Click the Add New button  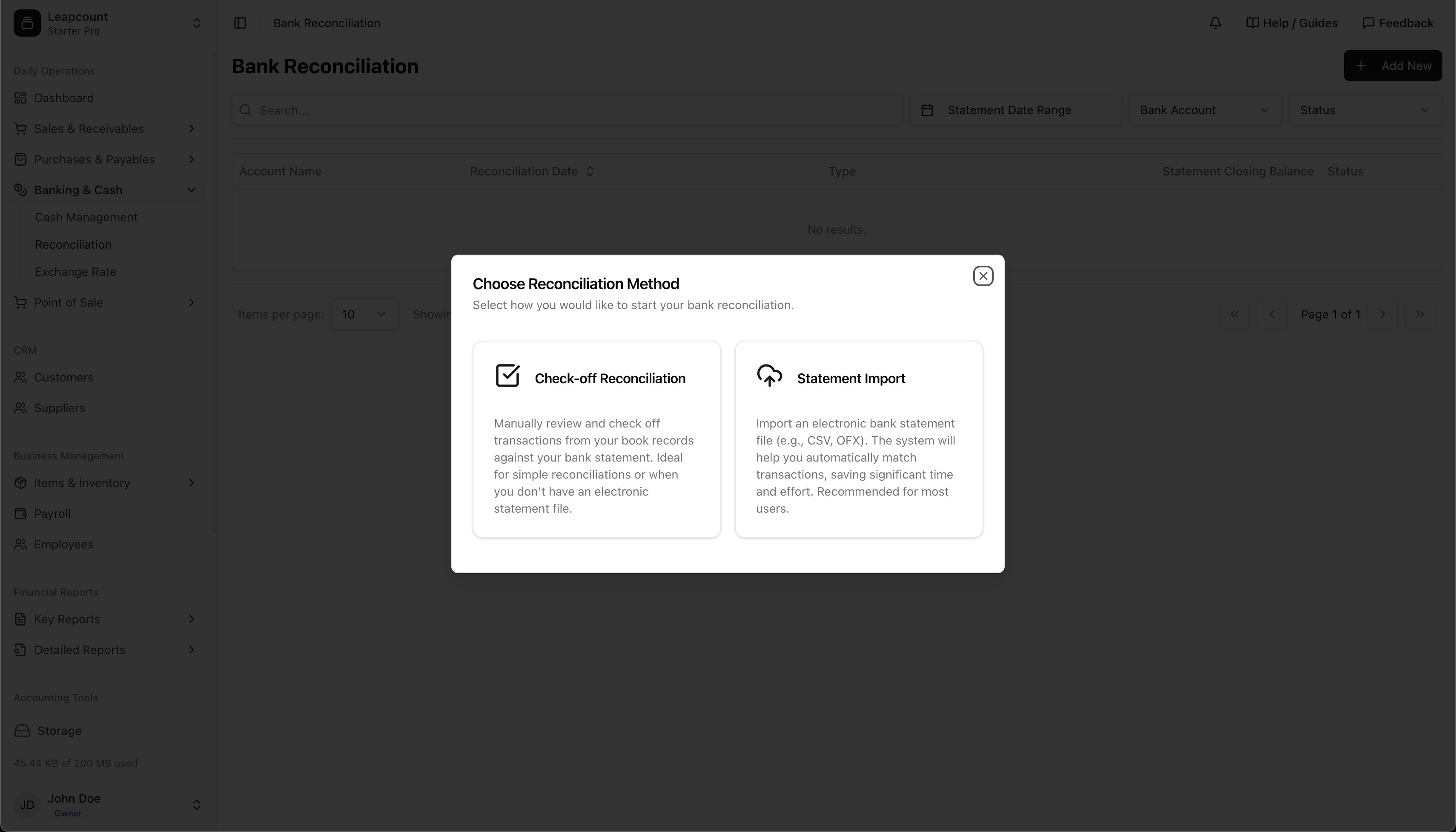tap(1393, 66)
